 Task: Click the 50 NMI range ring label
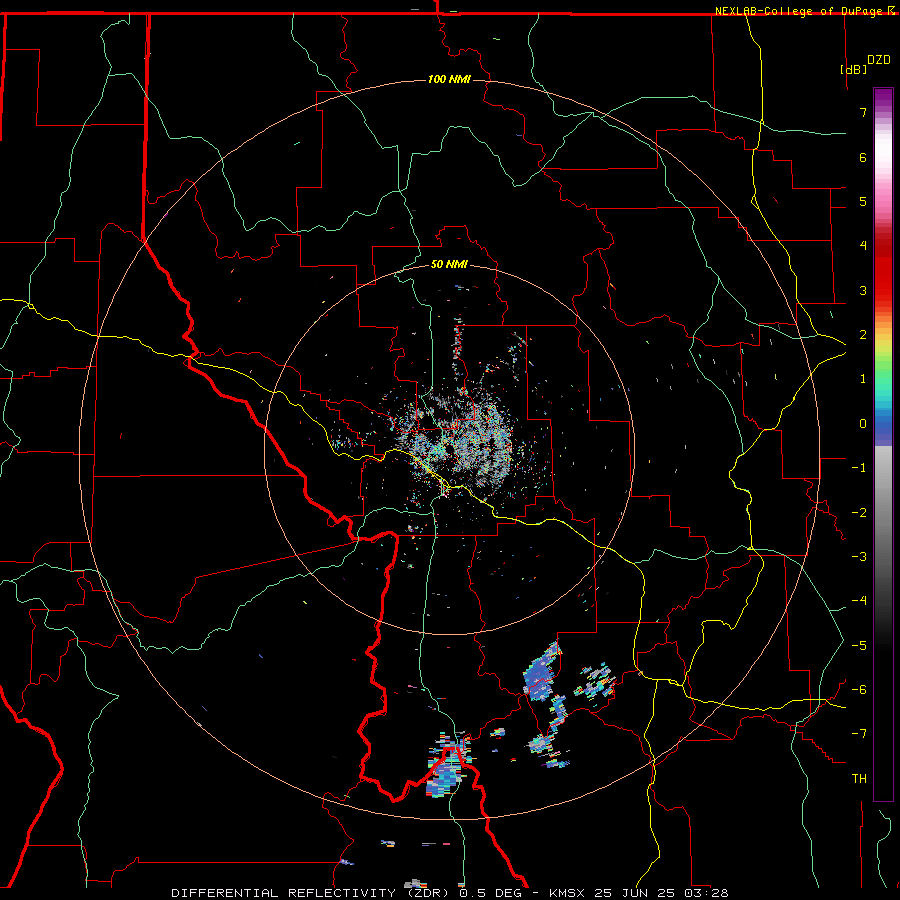449,264
